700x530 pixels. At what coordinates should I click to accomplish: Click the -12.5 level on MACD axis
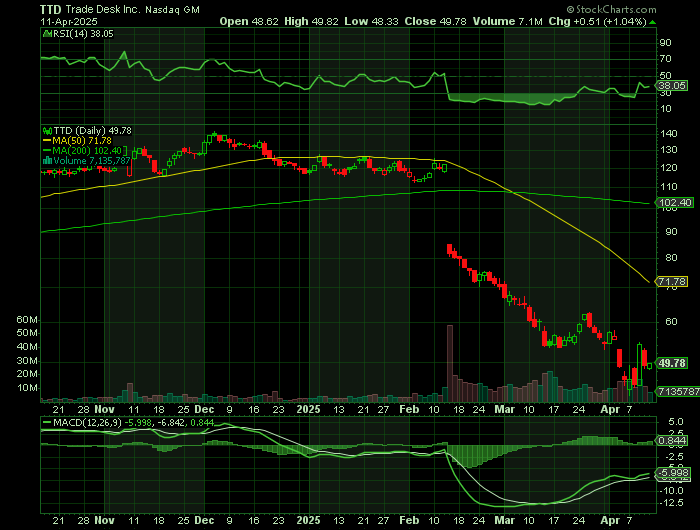[x=671, y=503]
